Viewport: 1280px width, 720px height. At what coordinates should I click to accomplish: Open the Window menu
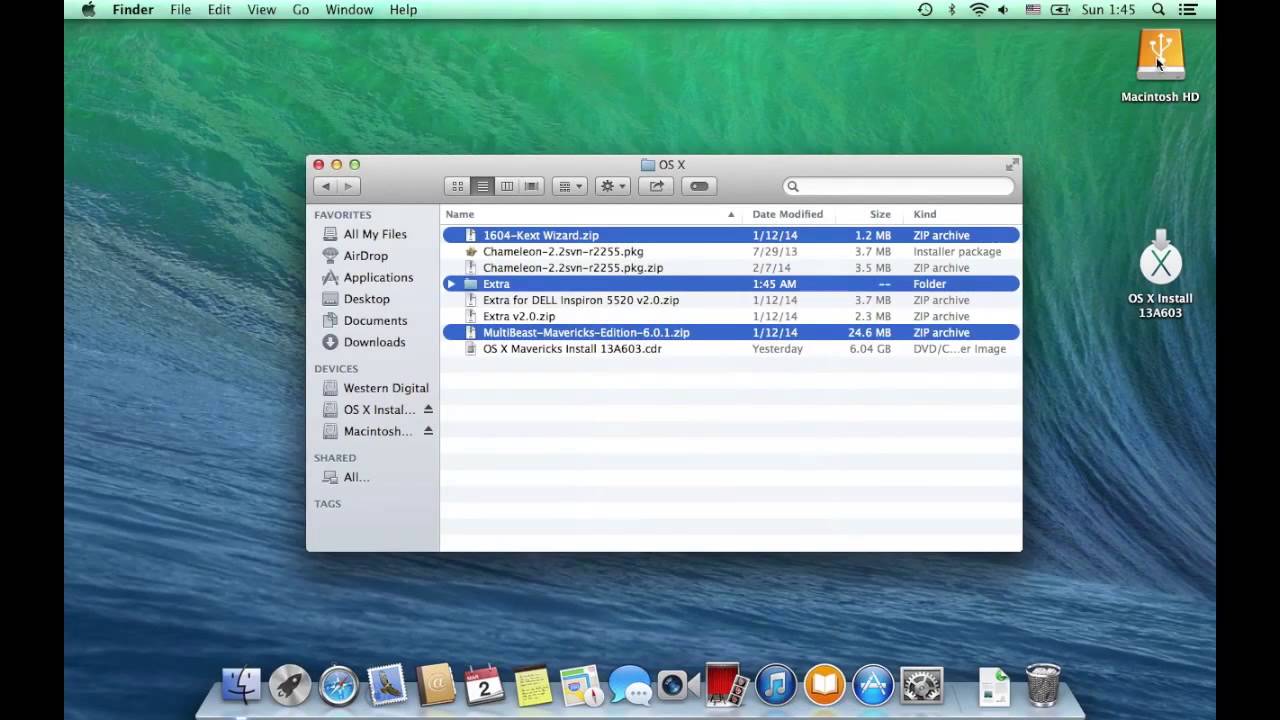[349, 10]
